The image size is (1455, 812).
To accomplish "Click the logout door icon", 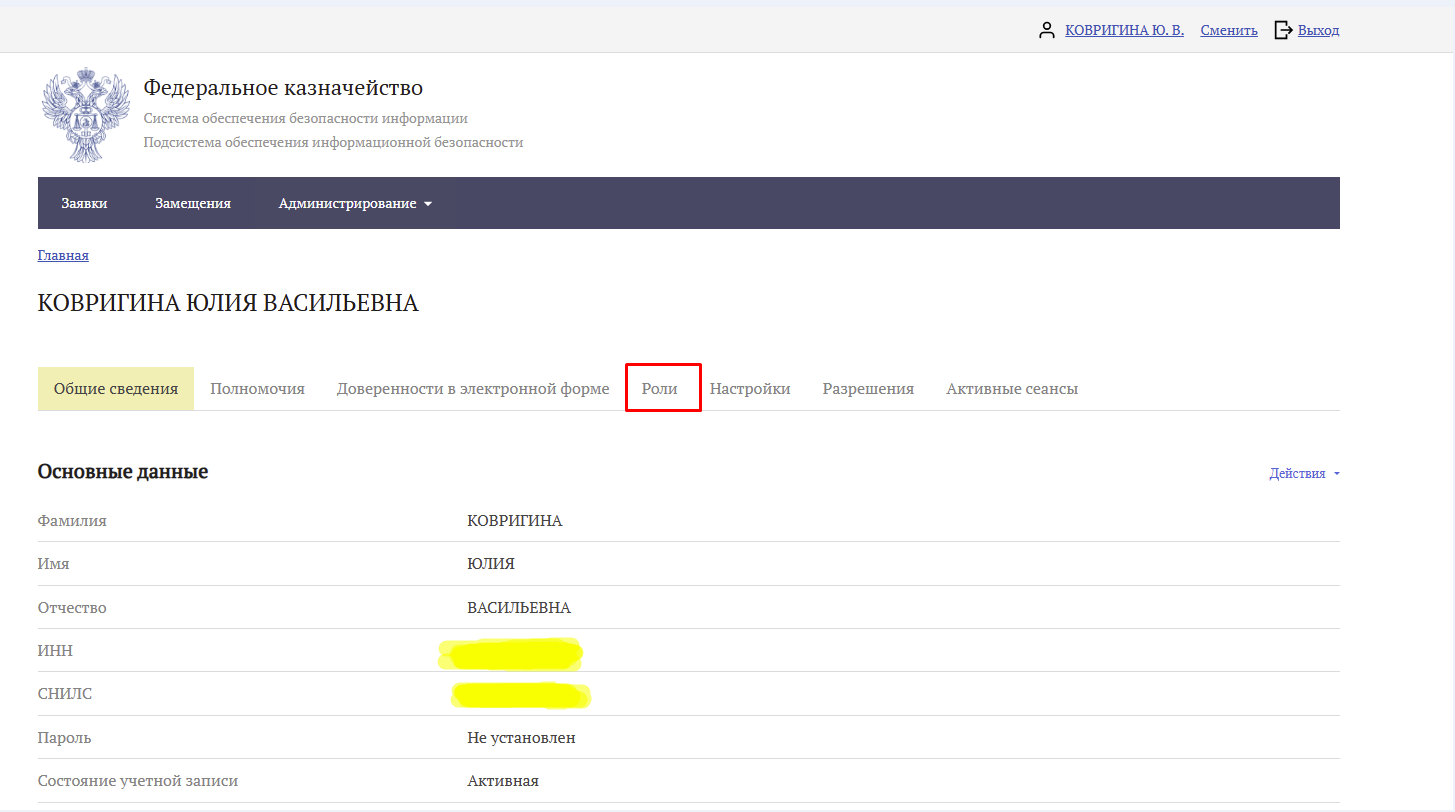I will (1283, 30).
